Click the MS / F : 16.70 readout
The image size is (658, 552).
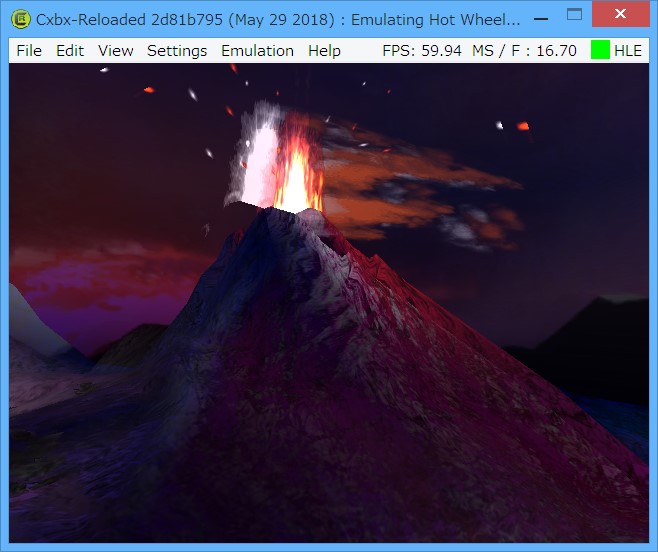(524, 51)
